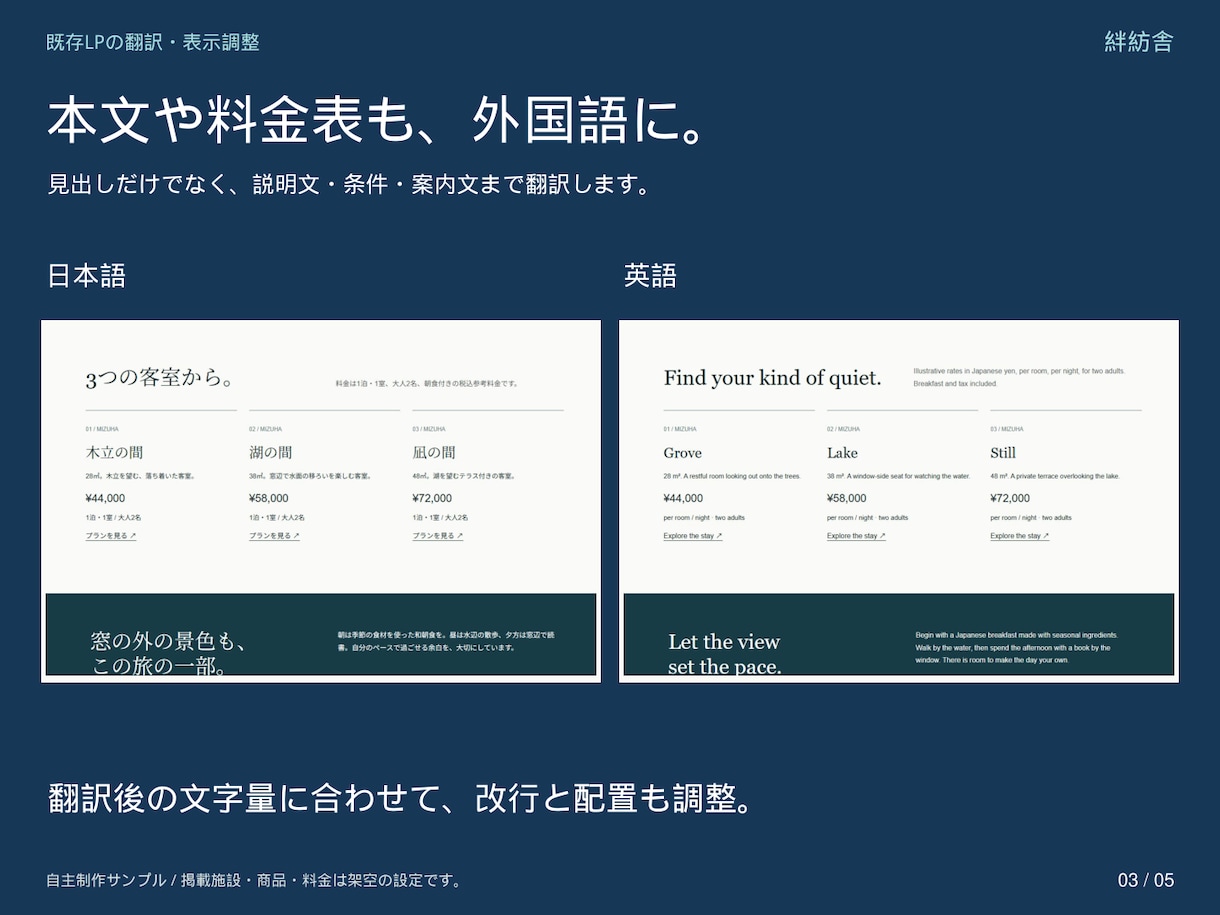Viewport: 1220px width, 915px height.
Task: Click the Illustrative rates in Japanese yen note
Action: pos(1019,377)
